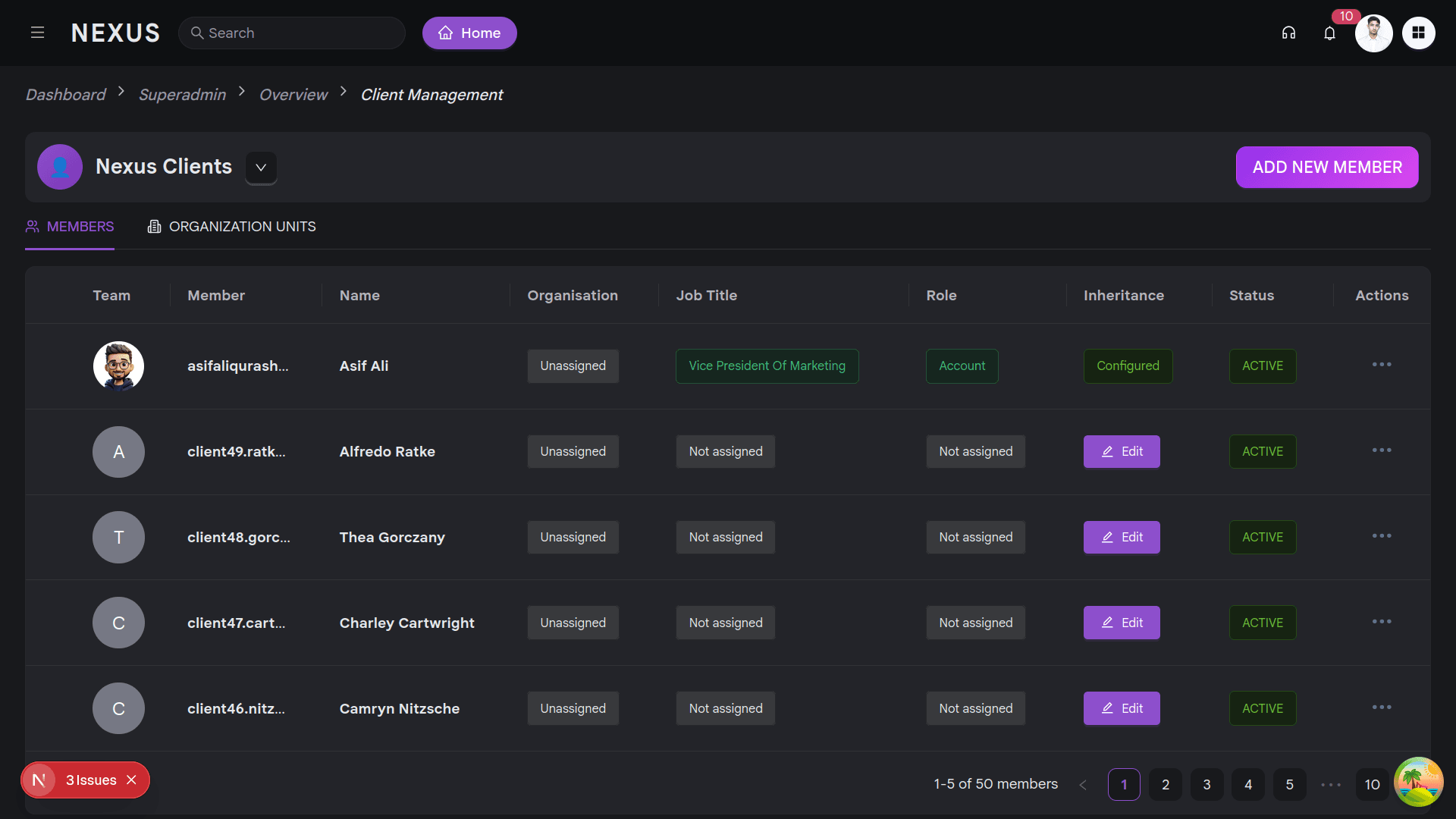Jump to page 10 of members
The image size is (1456, 819).
click(1372, 784)
